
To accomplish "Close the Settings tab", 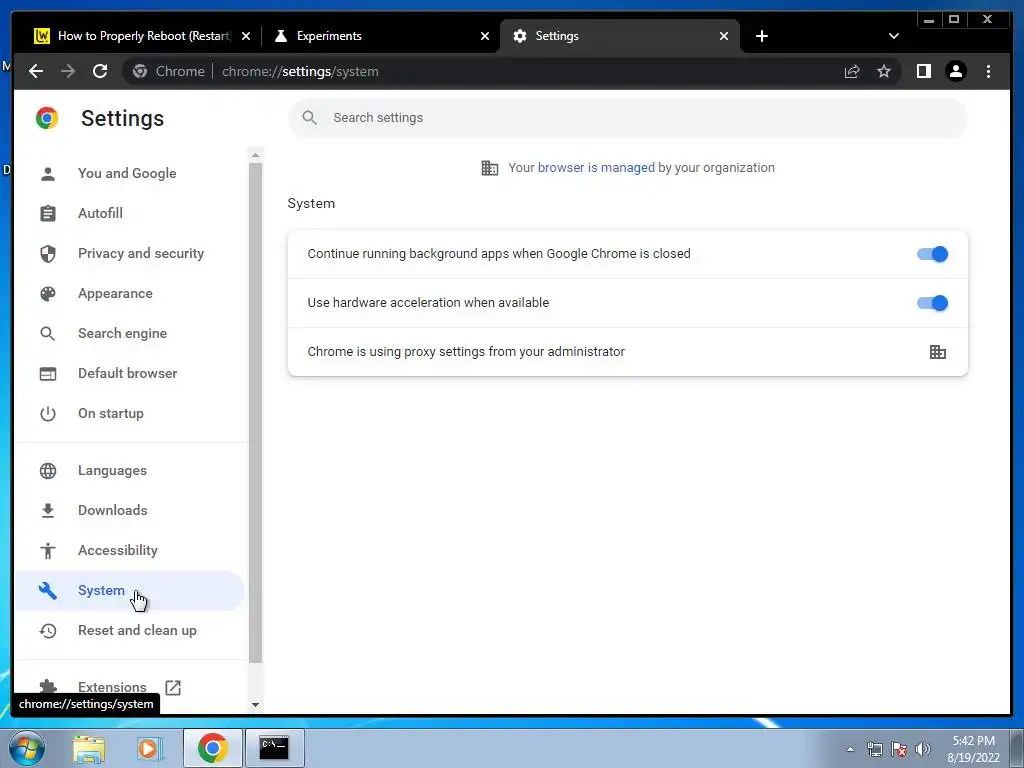I will point(724,36).
